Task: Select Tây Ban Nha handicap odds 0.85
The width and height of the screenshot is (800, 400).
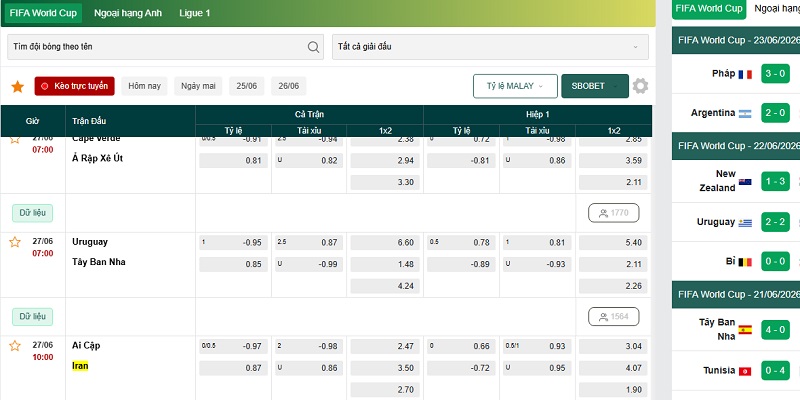Action: tap(234, 264)
